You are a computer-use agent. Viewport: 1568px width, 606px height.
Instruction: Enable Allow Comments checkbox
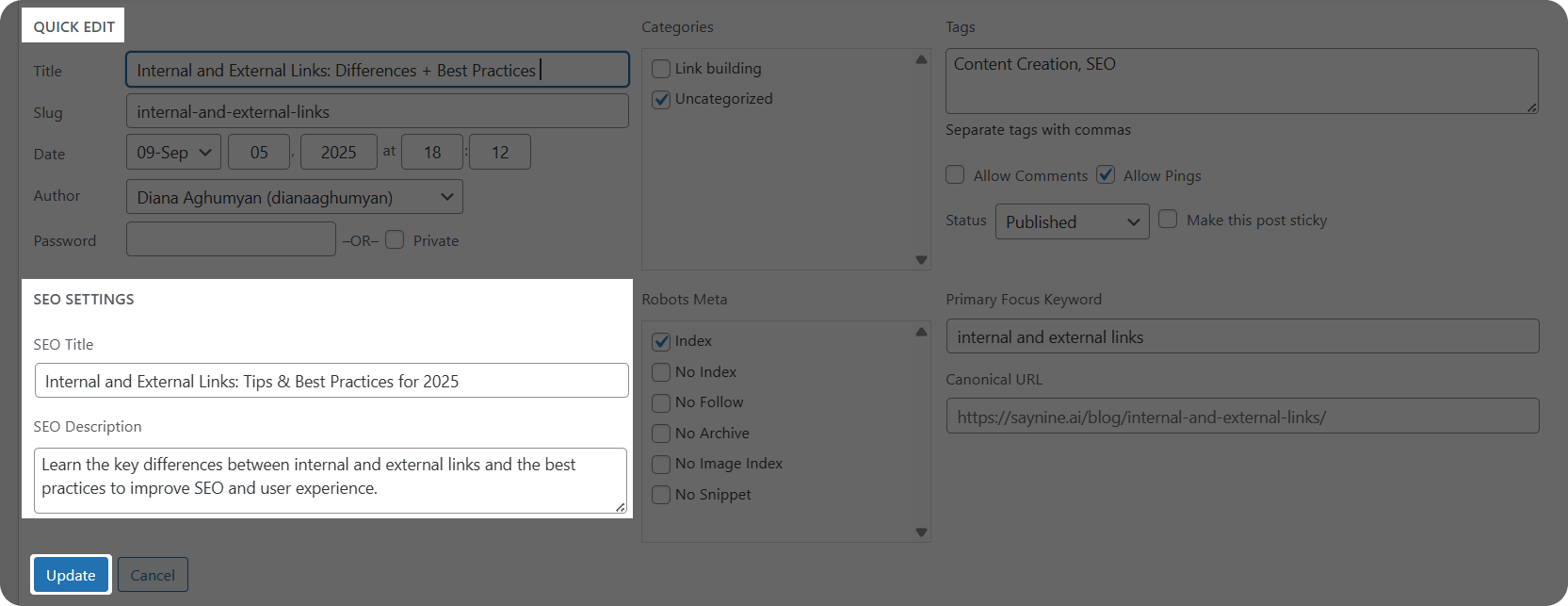955,175
